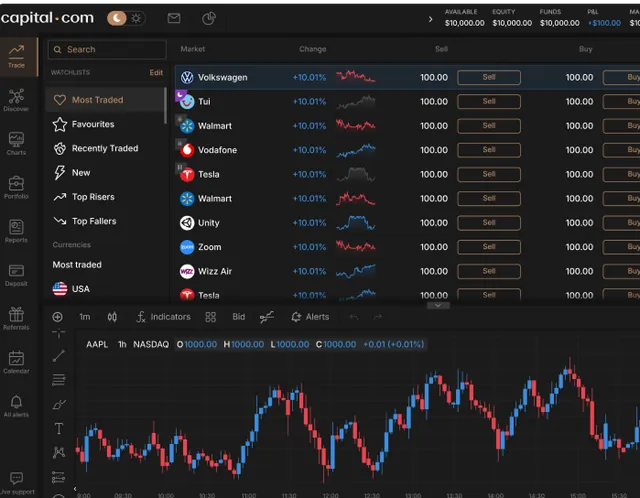Open the Deposit sidebar section
The image size is (640, 498).
[16, 275]
